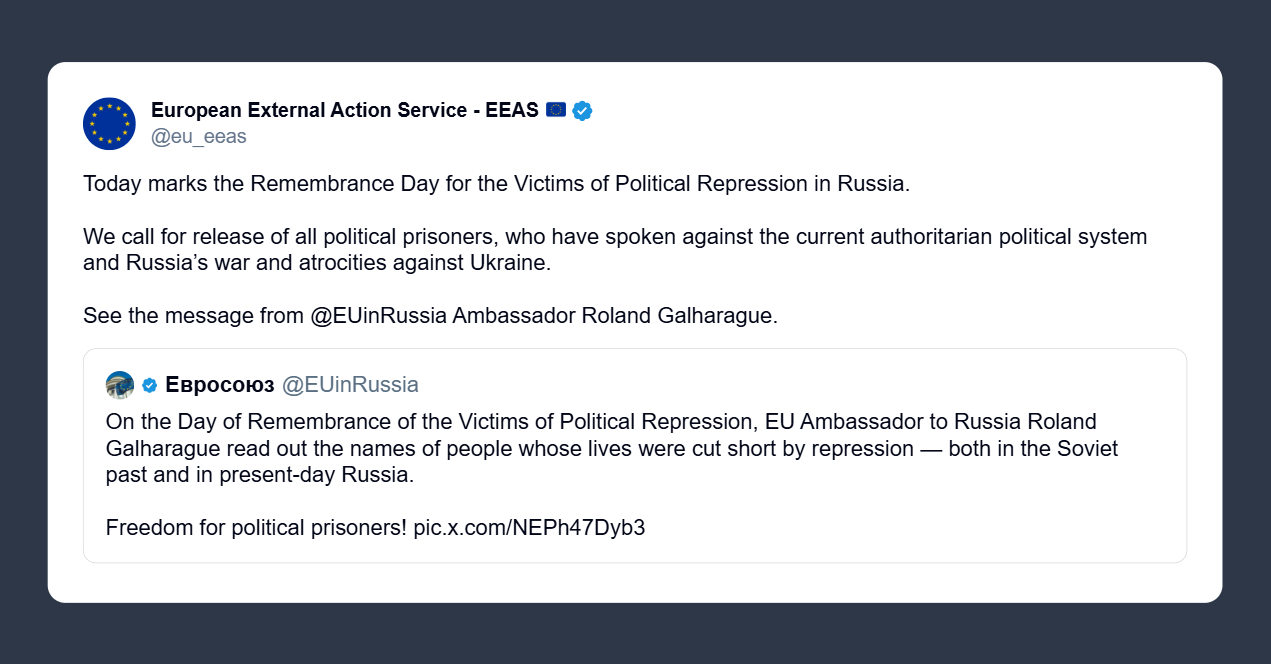The image size is (1271, 664).
Task: Click the EU flag emoji beside EEAS name
Action: [556, 110]
